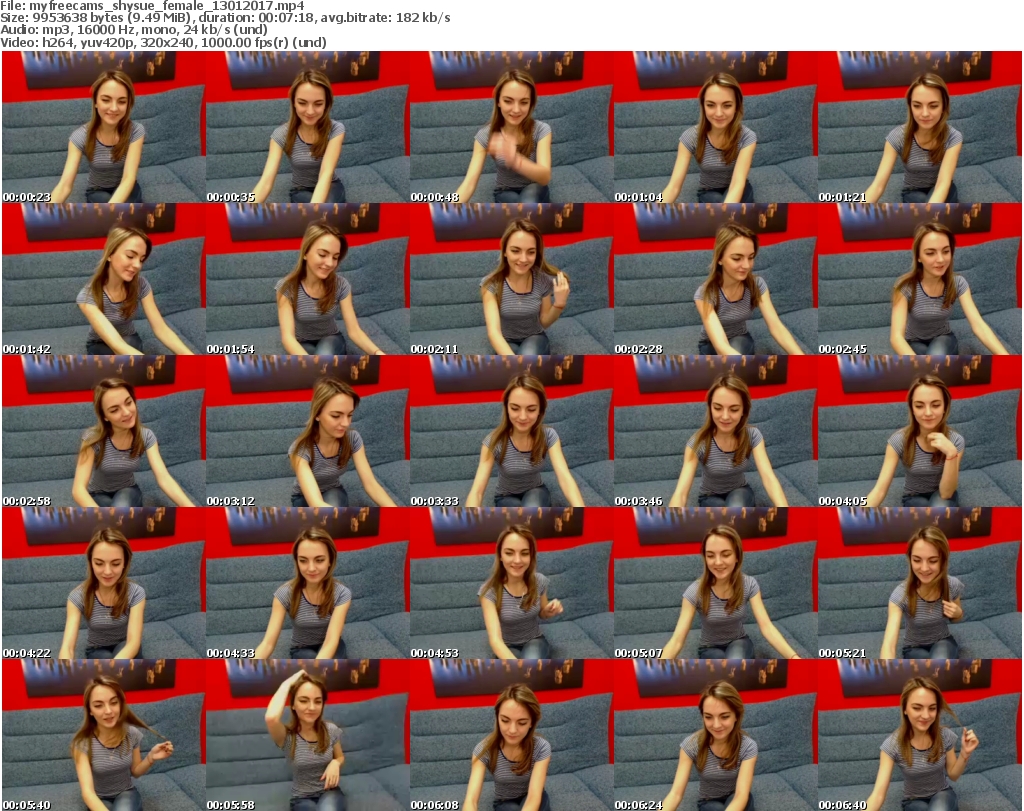Open the frame at 00:06:24
This screenshot has width=1024, height=811.
pos(715,735)
